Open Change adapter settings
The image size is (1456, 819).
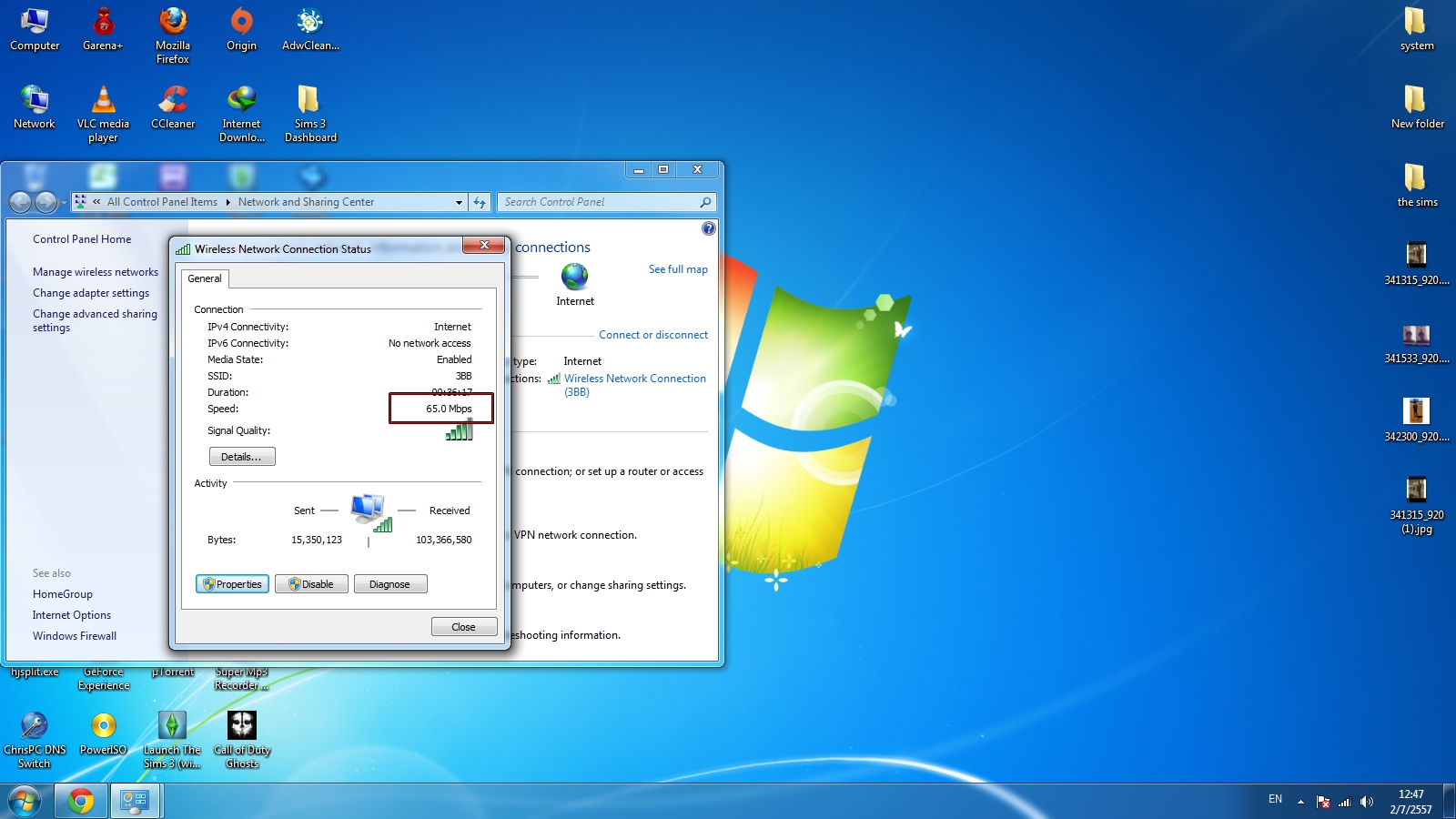tap(91, 293)
